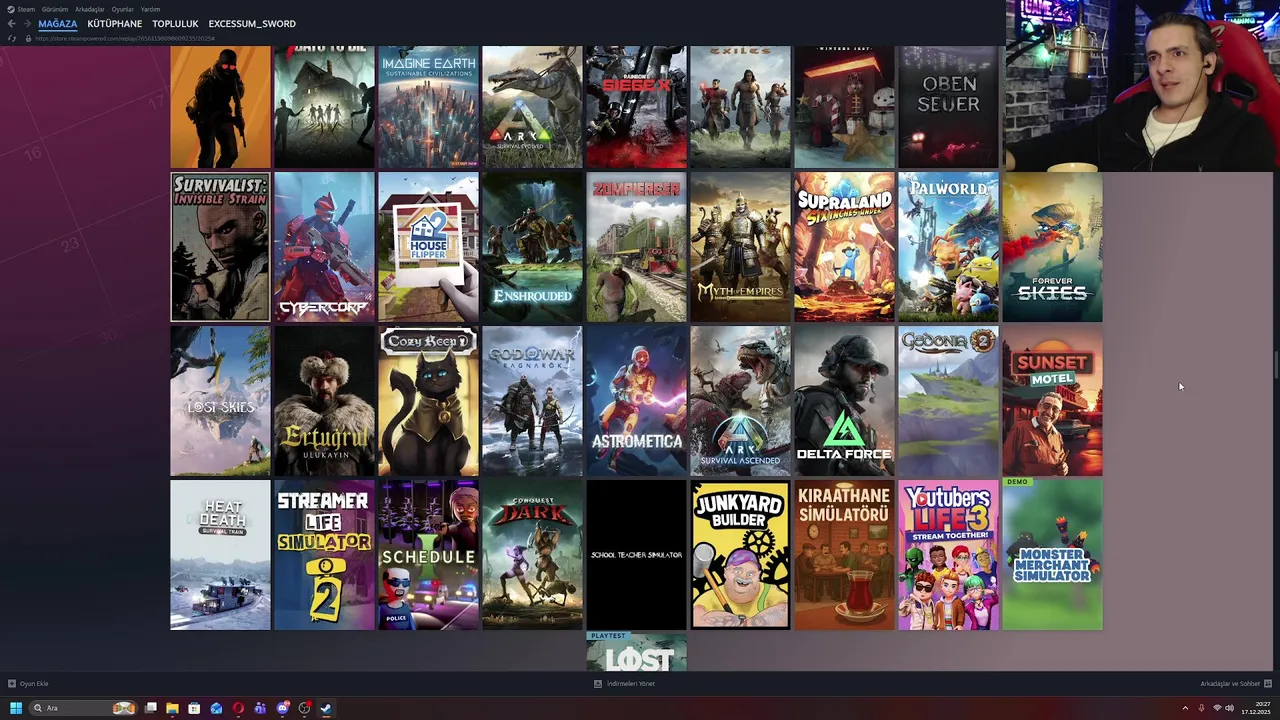Click the Oyun Ekle button label

coord(34,684)
